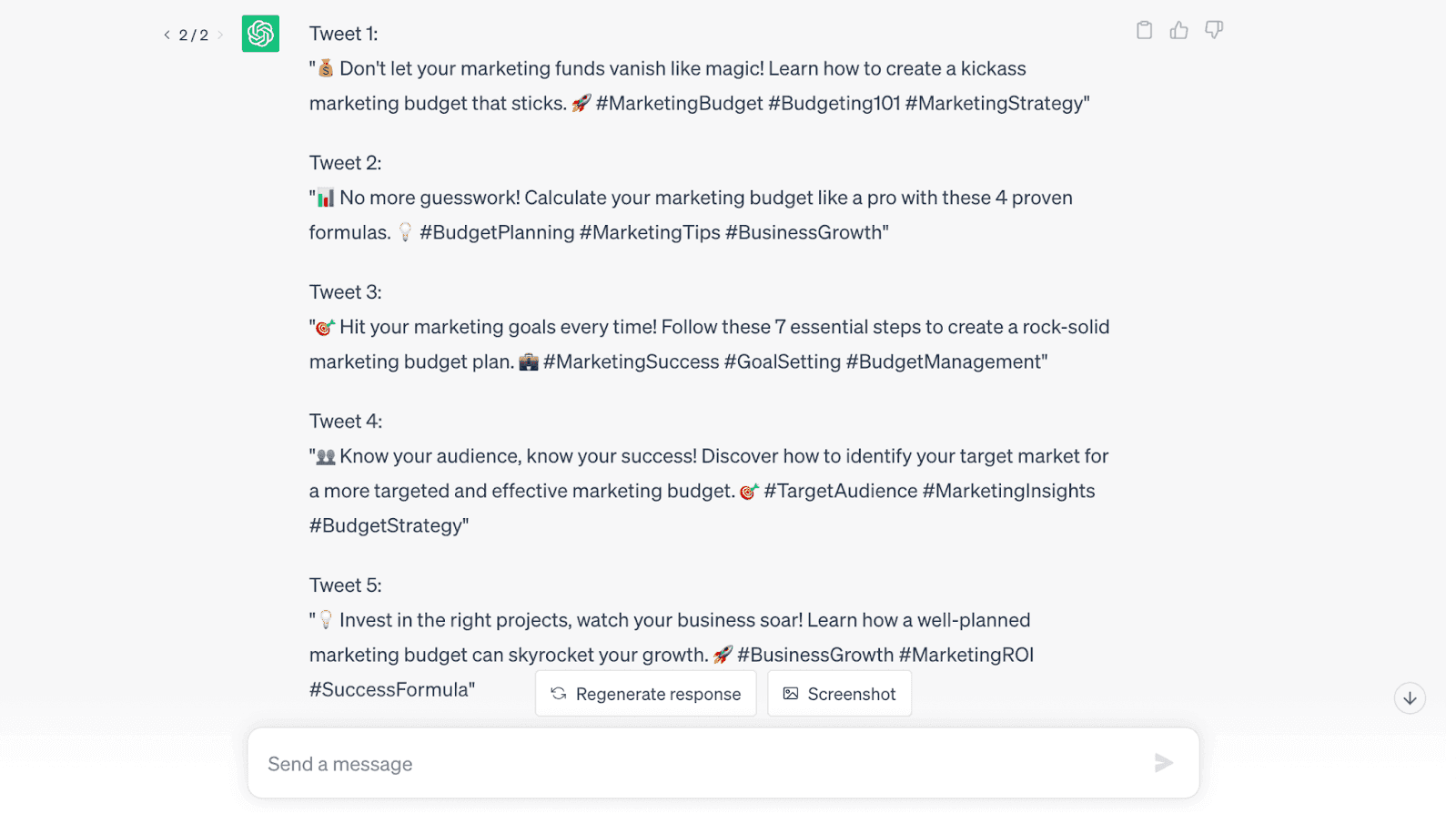This screenshot has width=1456, height=814.
Task: Click the 2/2 version counter
Action: (193, 35)
